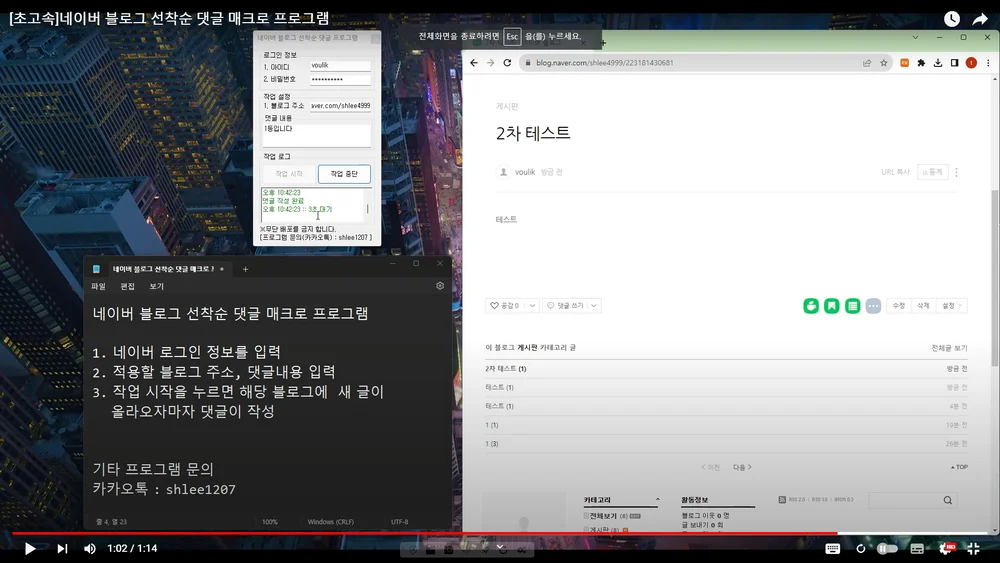
Task: Click the 비밀번호 password field
Action: (340, 80)
